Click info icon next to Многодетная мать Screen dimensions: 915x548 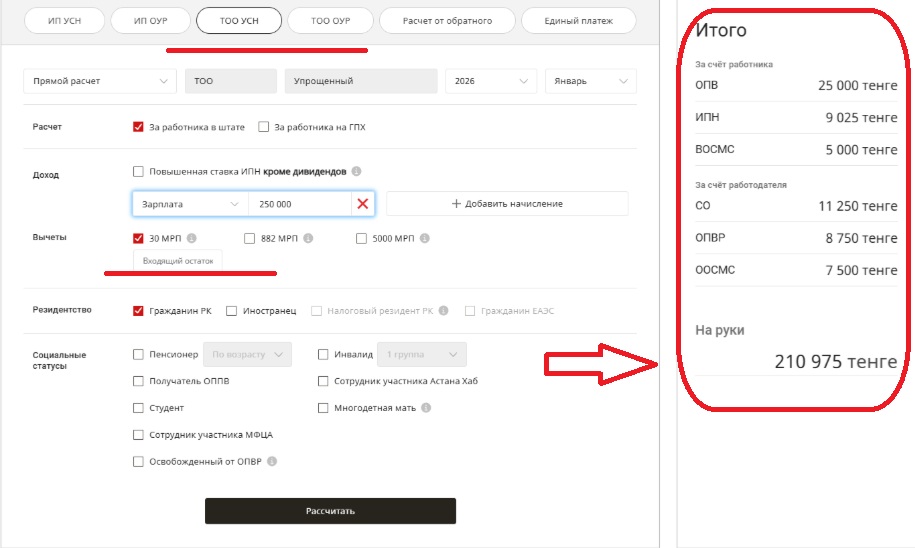[426, 408]
